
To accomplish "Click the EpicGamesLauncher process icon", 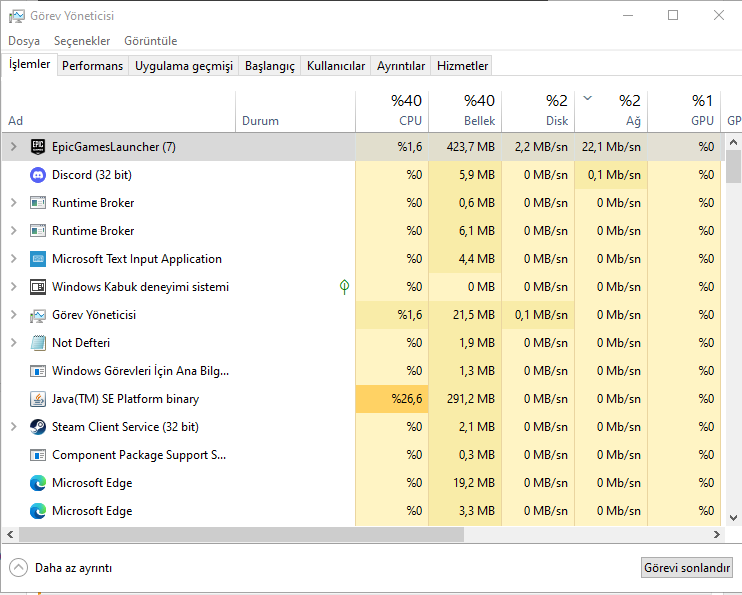I will coord(38,147).
